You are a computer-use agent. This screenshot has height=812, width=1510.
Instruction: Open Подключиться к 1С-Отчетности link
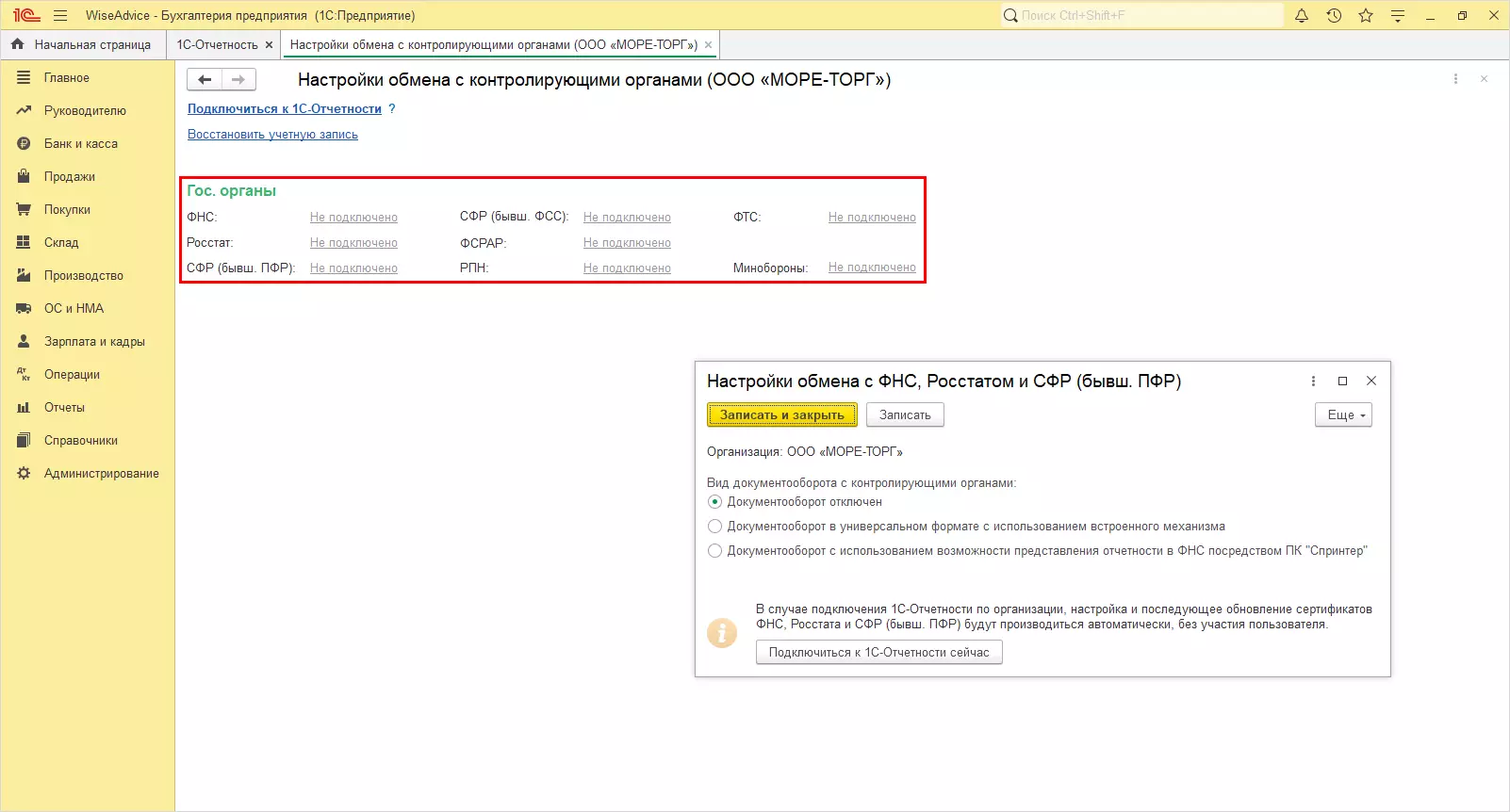[x=285, y=109]
